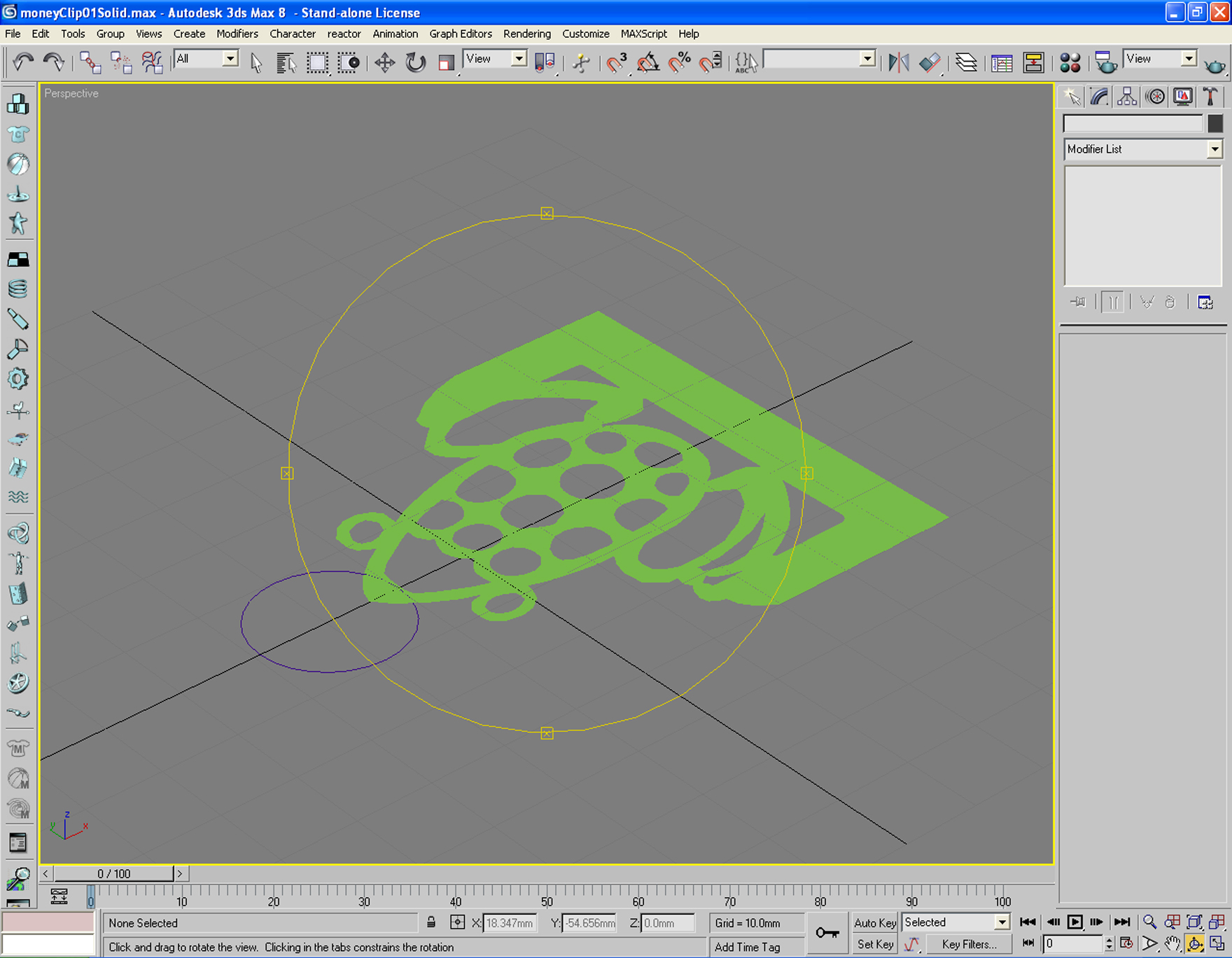Open the Layer Manager
This screenshot has height=958, width=1232.
tap(967, 62)
